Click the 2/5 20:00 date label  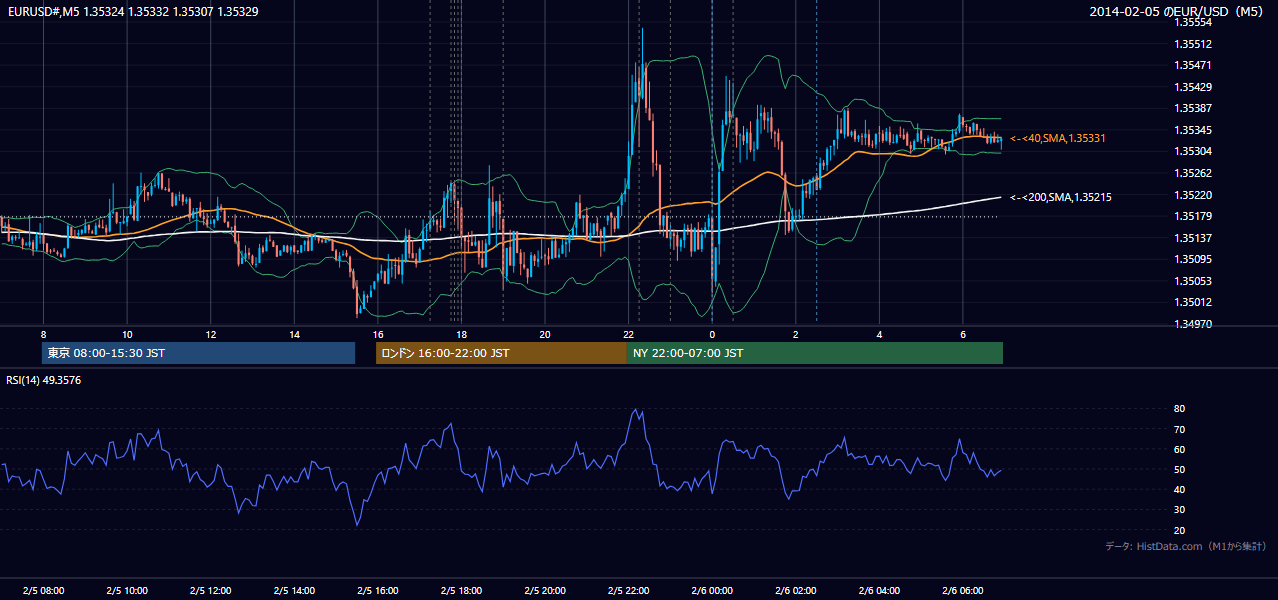[x=545, y=590]
